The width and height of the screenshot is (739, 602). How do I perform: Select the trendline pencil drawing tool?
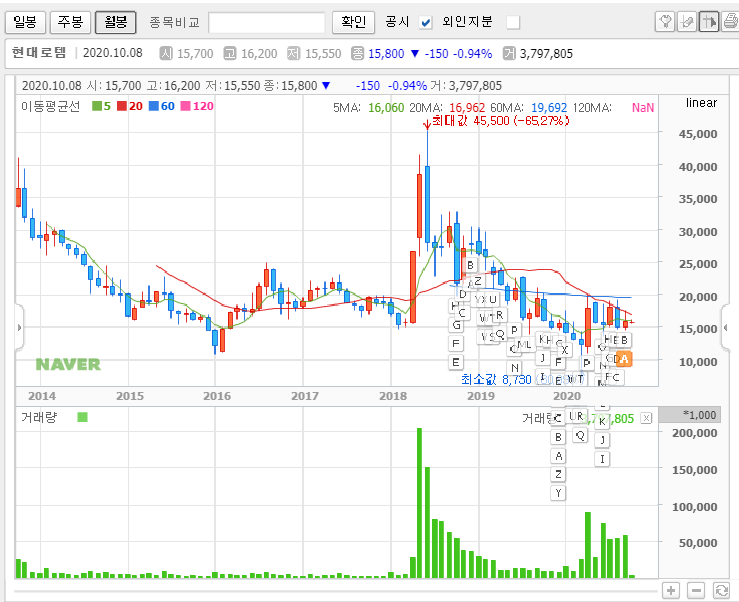pos(687,22)
